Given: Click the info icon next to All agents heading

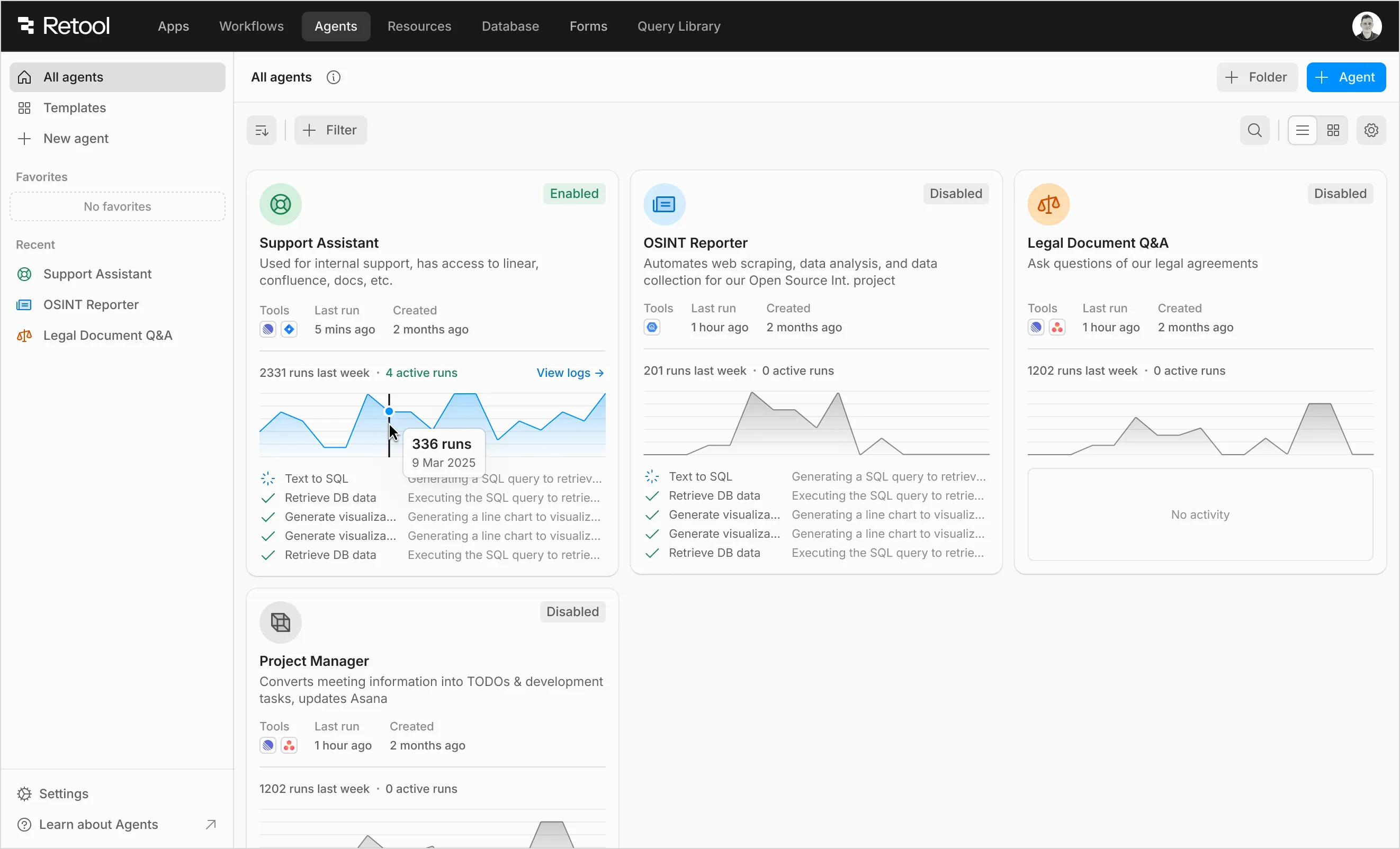Looking at the screenshot, I should 334,77.
